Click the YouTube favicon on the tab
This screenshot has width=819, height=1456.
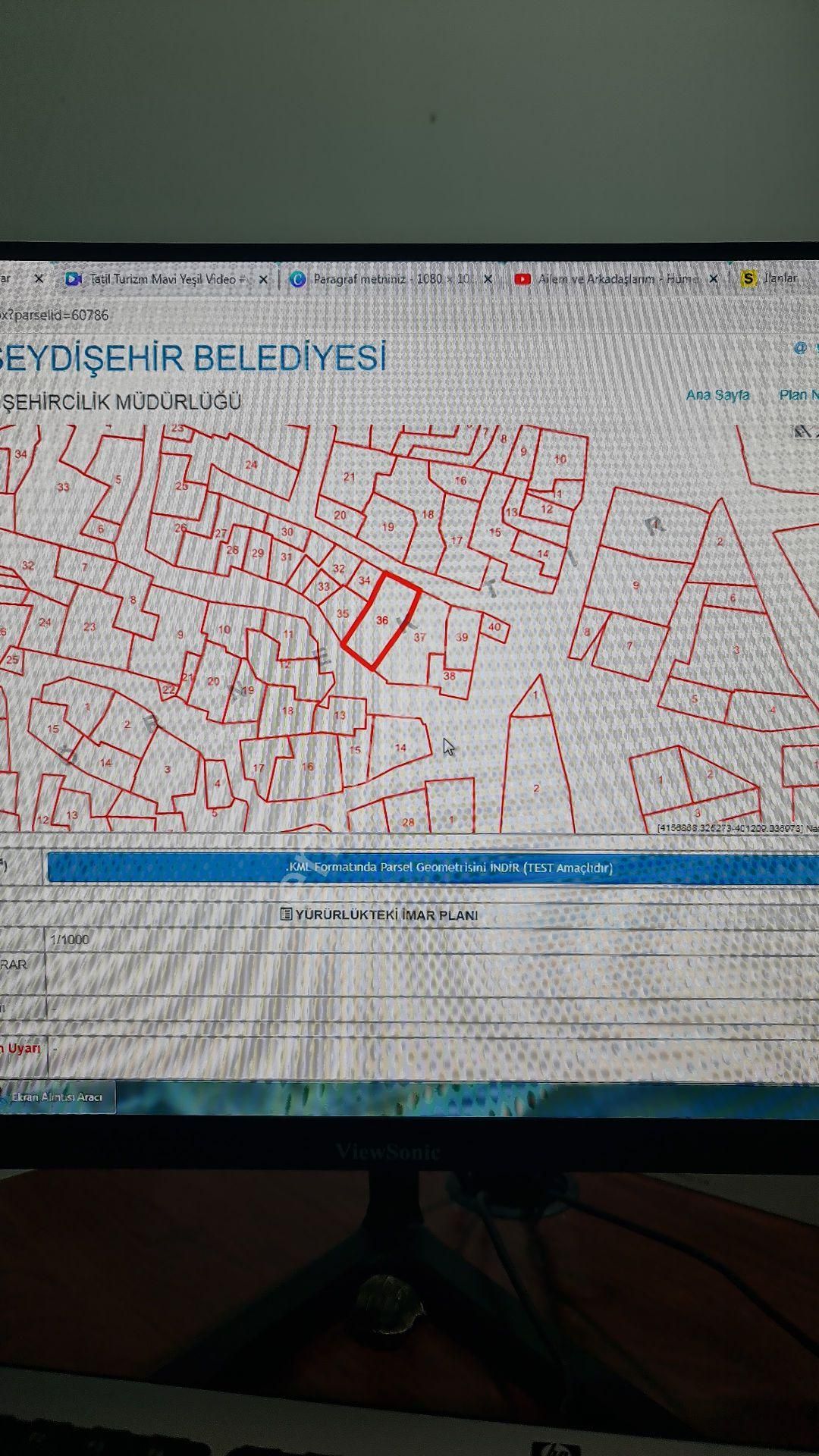pyautogui.click(x=522, y=279)
